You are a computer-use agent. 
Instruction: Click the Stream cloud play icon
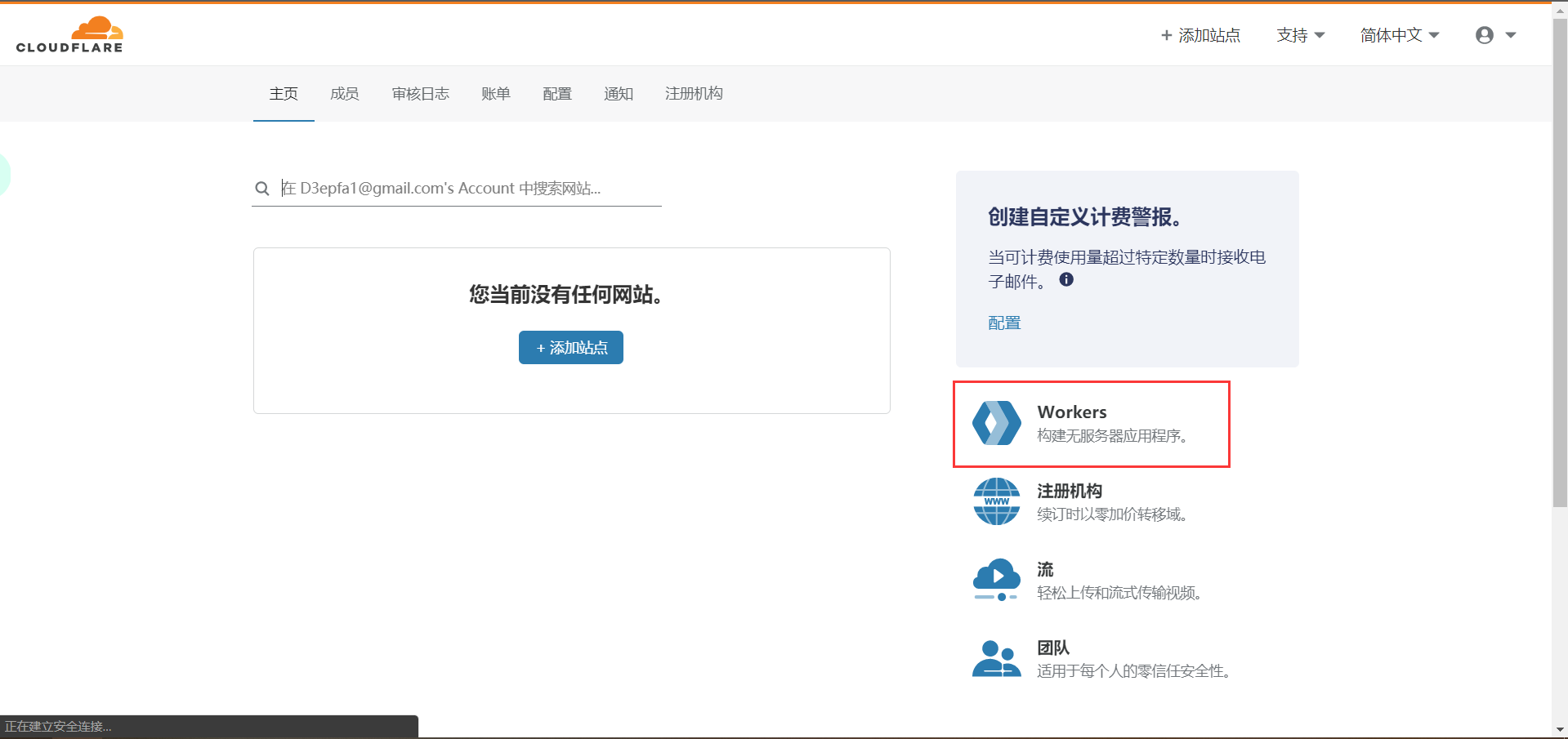(996, 580)
